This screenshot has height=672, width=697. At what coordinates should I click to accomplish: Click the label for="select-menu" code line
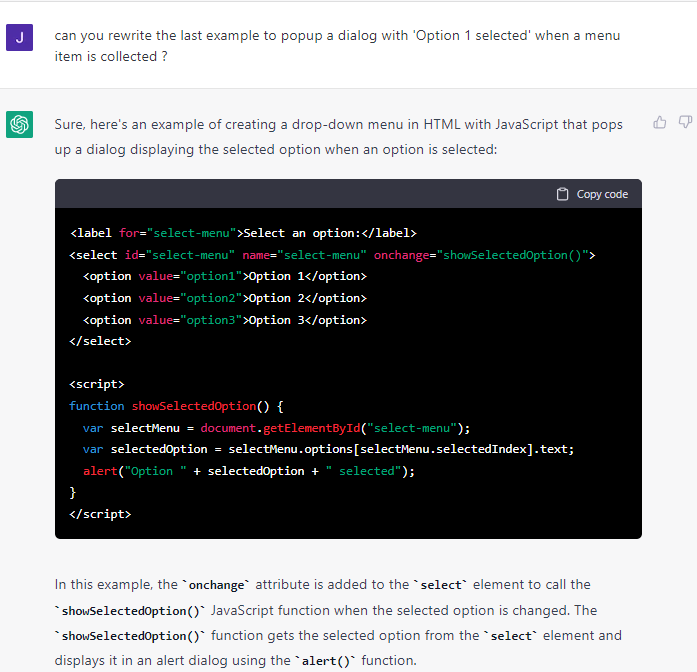click(x=243, y=233)
